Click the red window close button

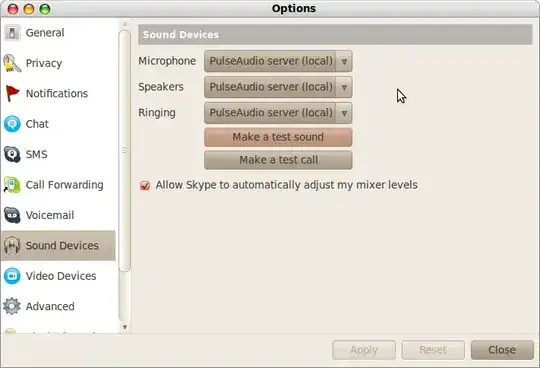click(13, 9)
